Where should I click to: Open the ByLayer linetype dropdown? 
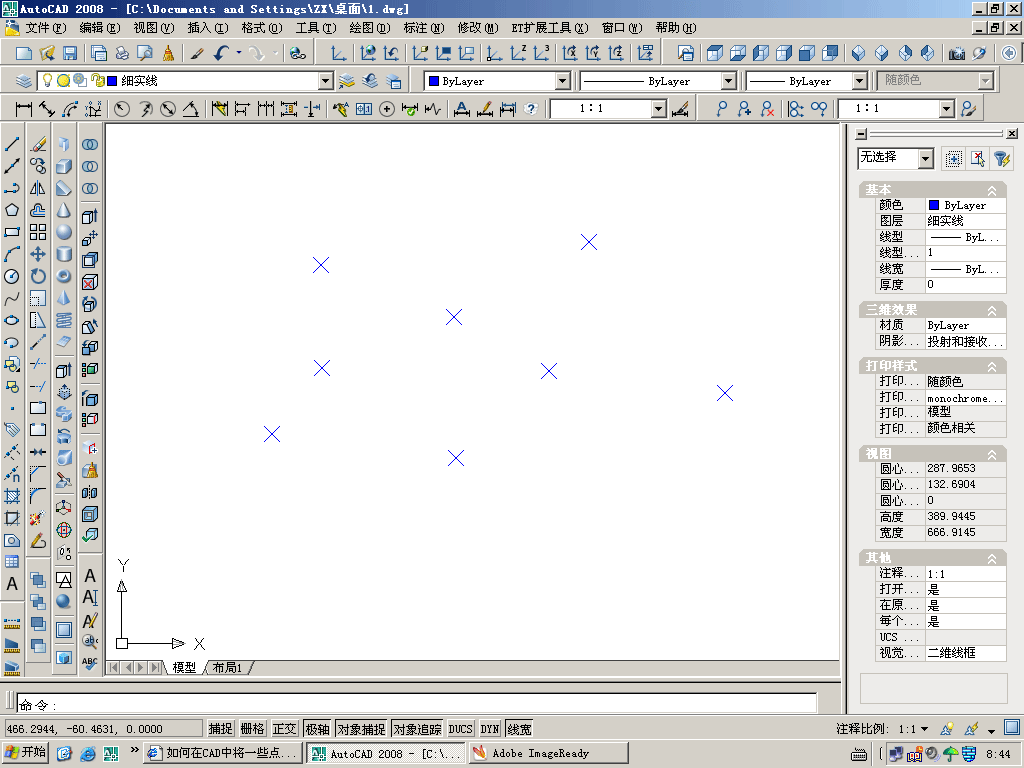click(x=729, y=81)
